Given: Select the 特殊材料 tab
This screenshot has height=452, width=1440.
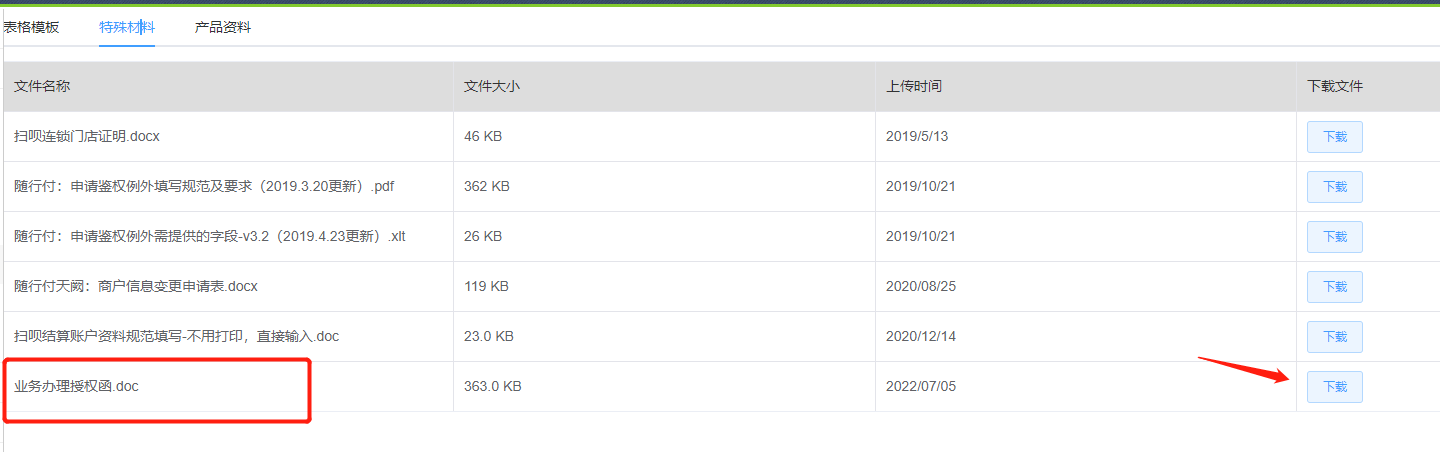Looking at the screenshot, I should click(126, 27).
